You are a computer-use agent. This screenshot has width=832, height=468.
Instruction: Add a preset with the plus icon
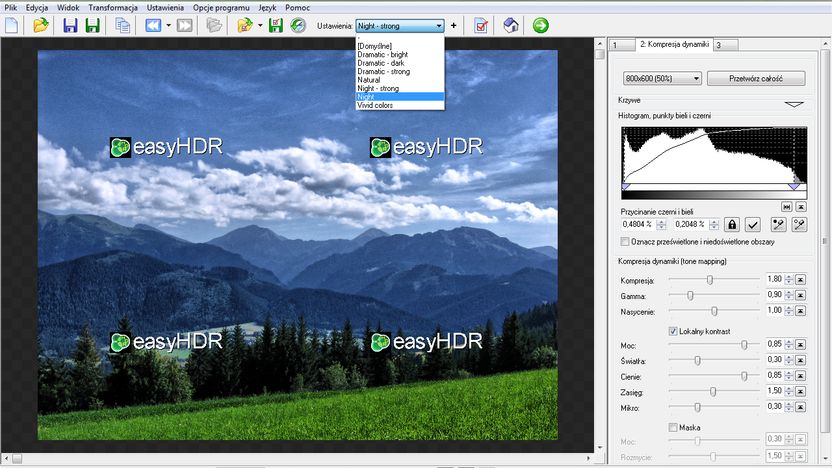[x=453, y=25]
